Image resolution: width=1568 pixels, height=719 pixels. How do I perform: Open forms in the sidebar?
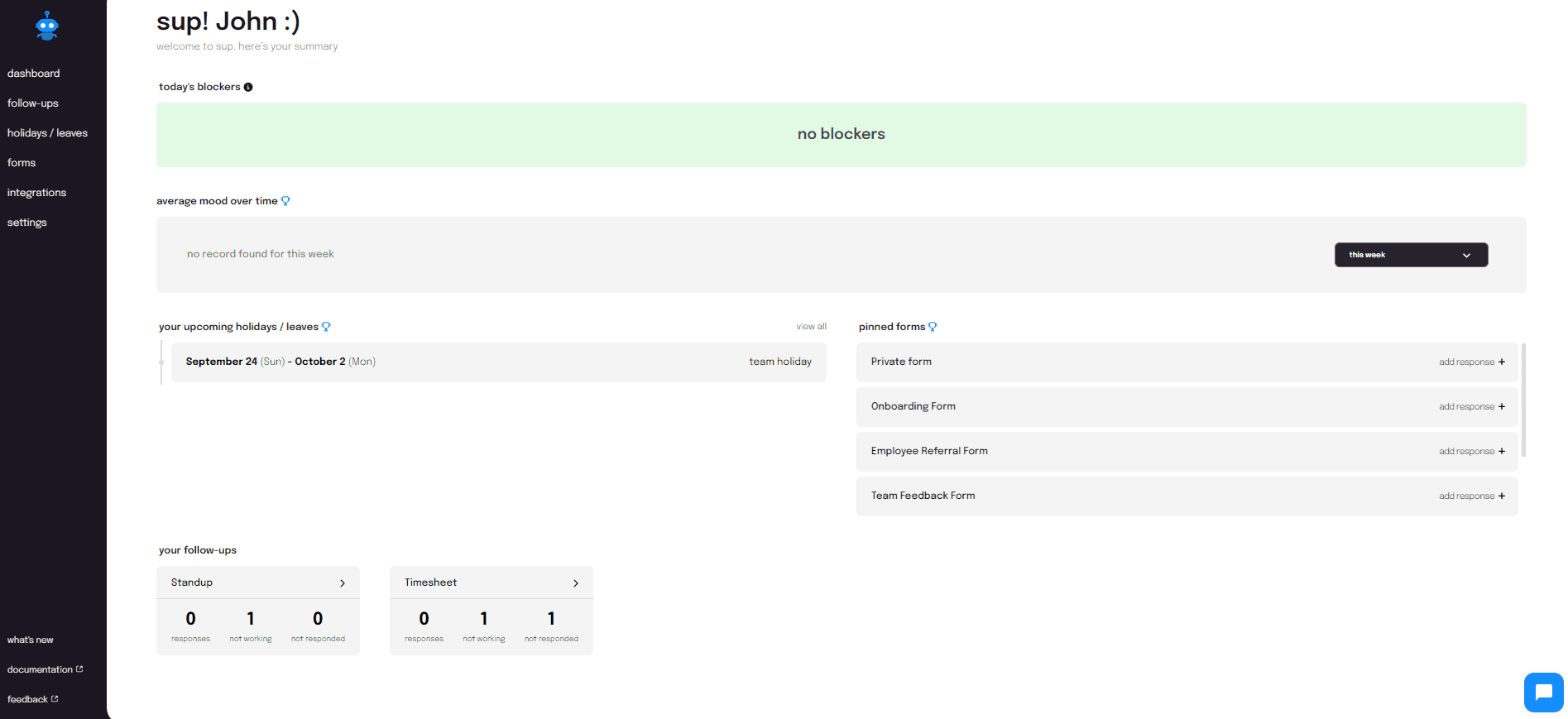tap(22, 163)
